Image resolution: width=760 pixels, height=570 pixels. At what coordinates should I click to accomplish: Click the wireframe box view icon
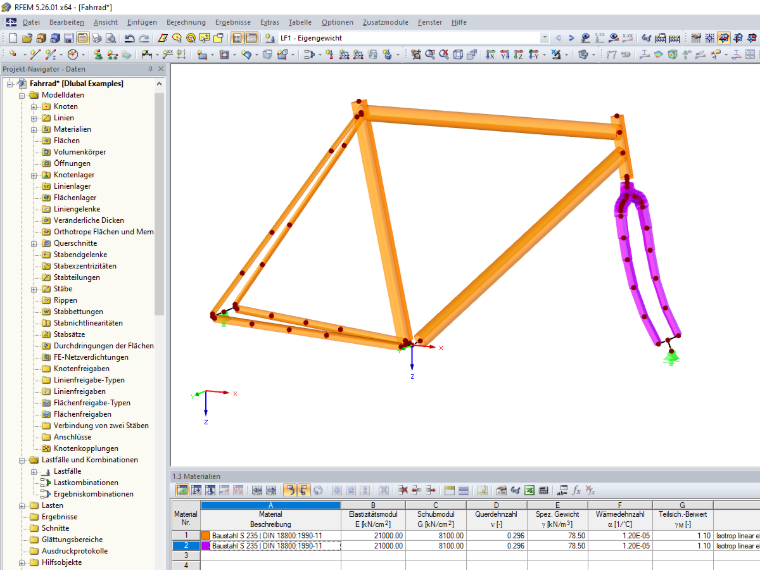click(x=458, y=55)
